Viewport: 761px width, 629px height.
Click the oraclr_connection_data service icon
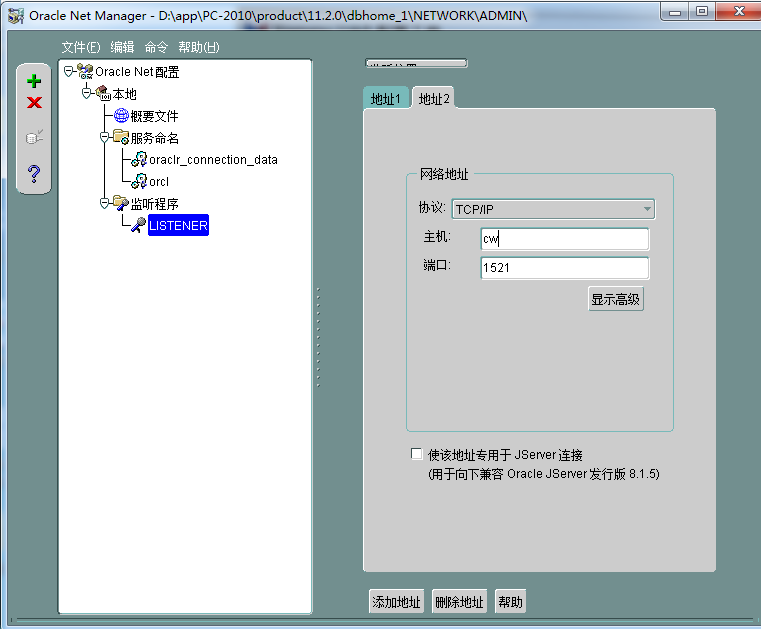point(139,159)
